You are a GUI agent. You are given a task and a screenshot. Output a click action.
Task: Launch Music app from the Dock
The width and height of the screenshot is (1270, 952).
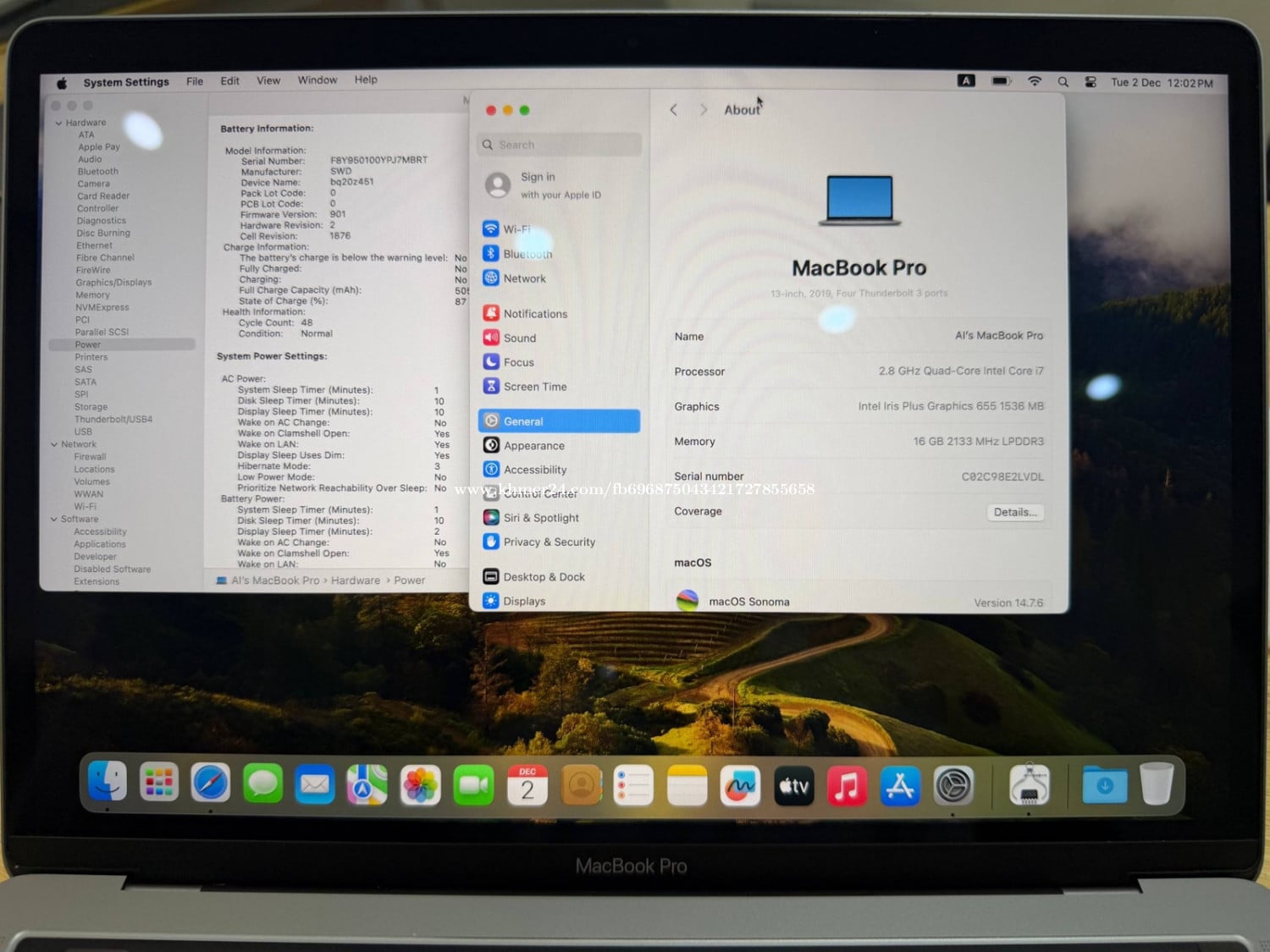(x=847, y=786)
